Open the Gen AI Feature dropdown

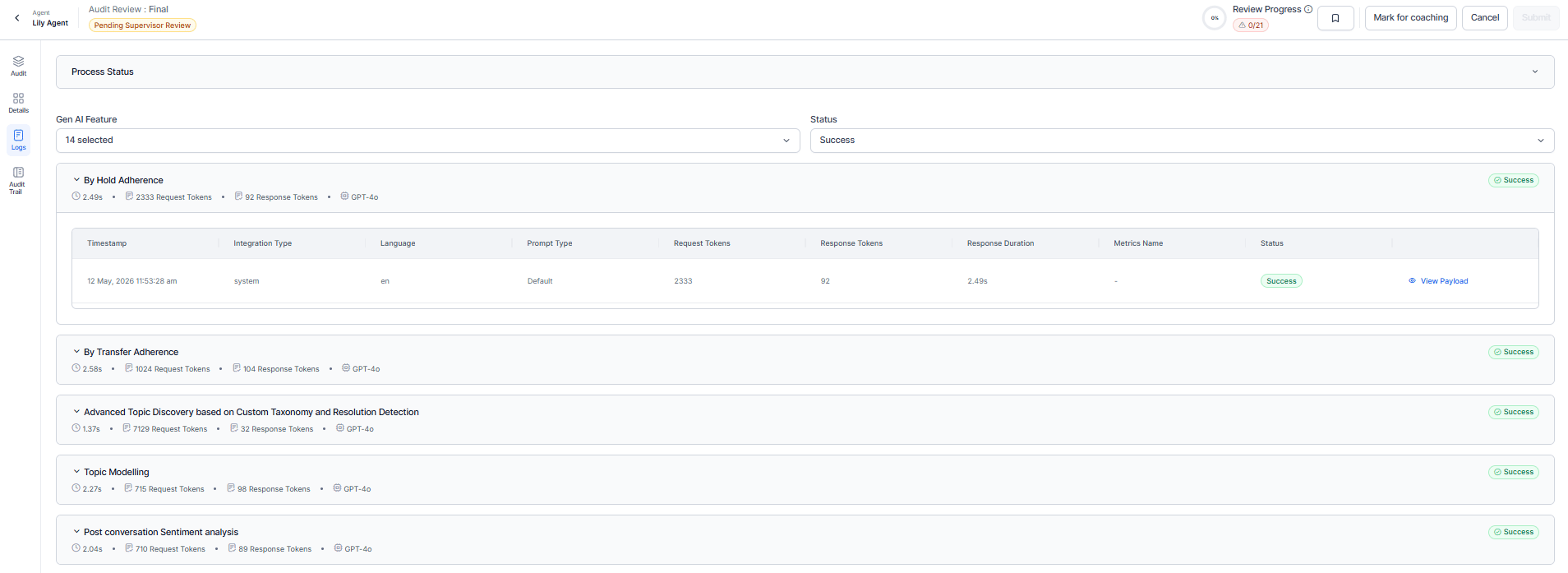427,141
